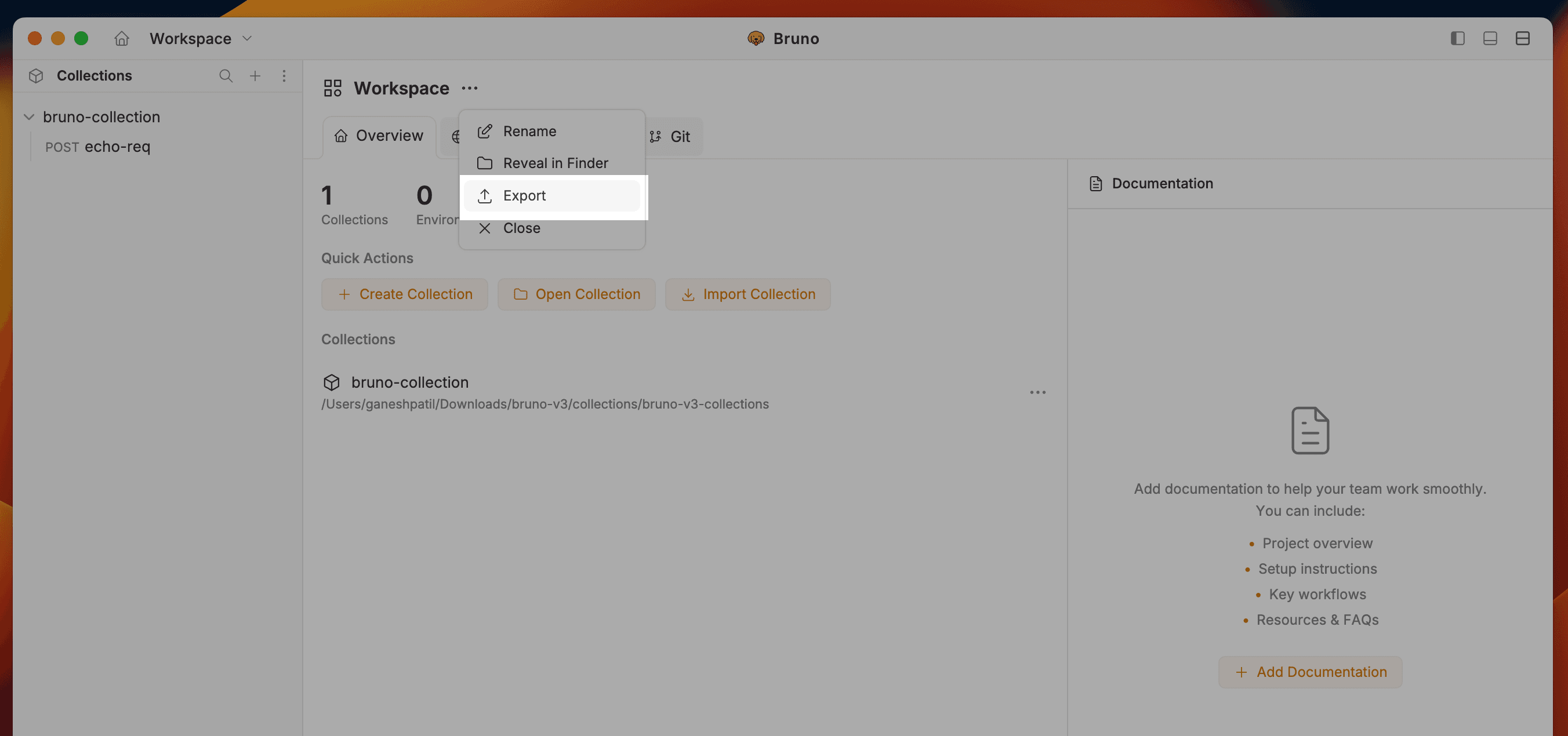Open the Collections sidebar three-dot menu
This screenshot has height=736, width=1568.
[x=284, y=75]
